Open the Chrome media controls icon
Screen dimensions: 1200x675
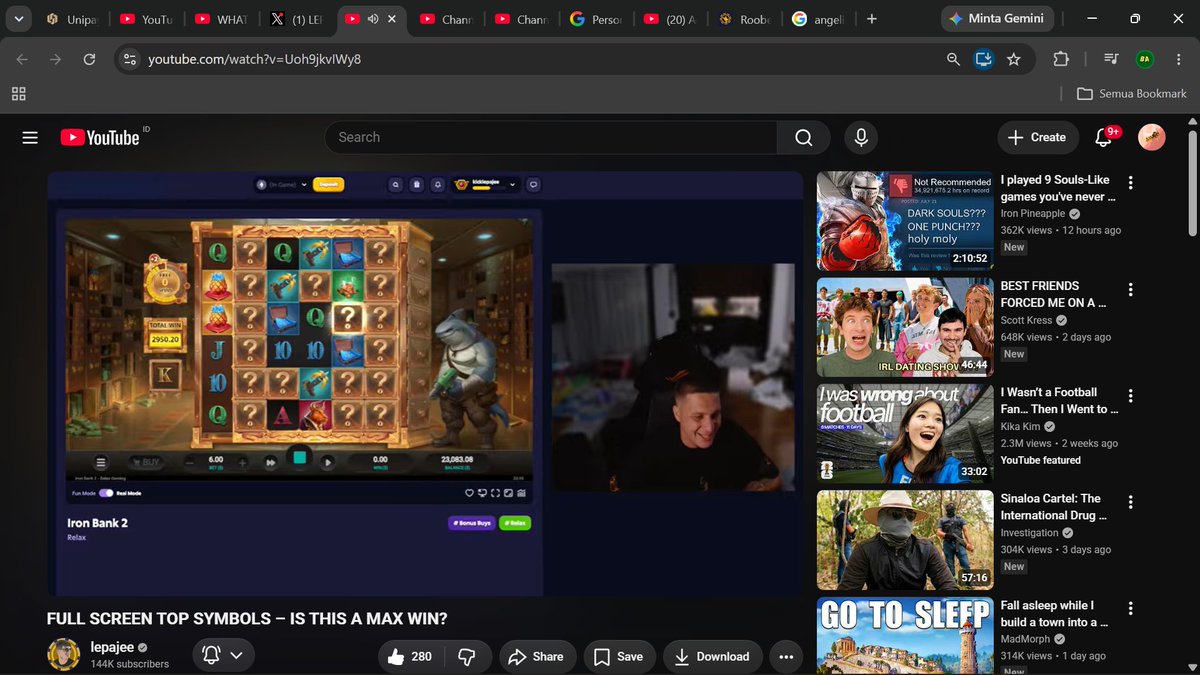(x=1110, y=59)
